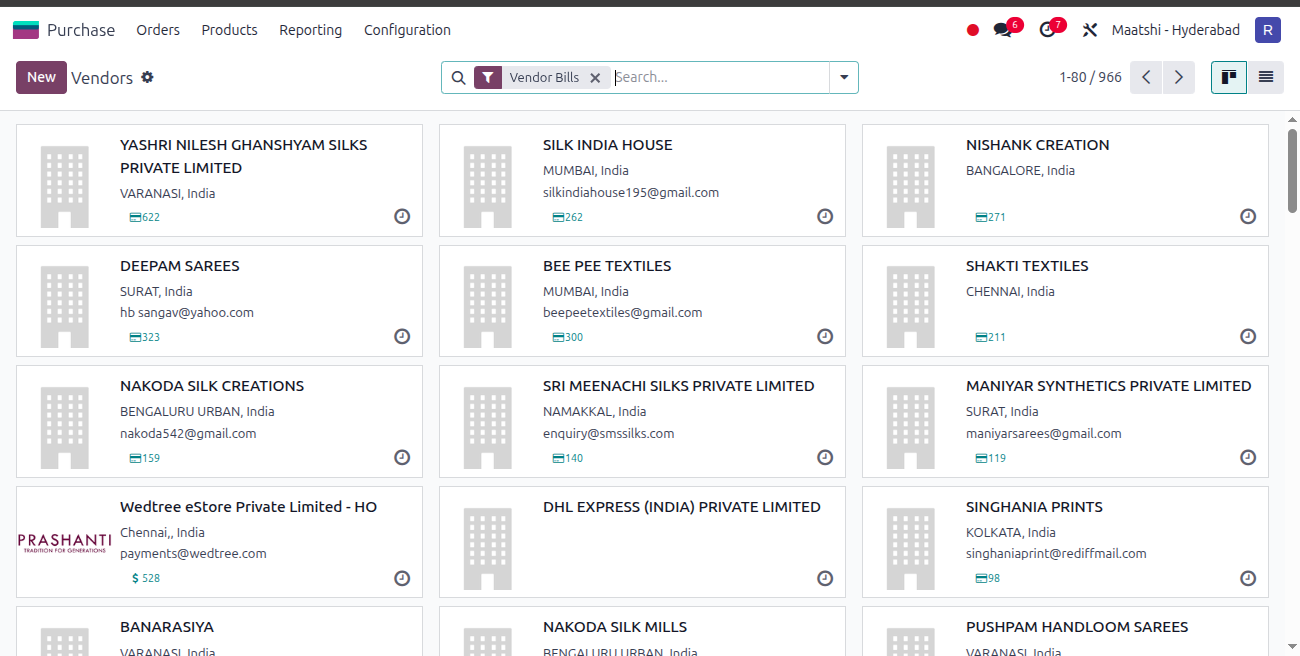Switch to List view
Viewport: 1300px width, 656px height.
coord(1266,77)
